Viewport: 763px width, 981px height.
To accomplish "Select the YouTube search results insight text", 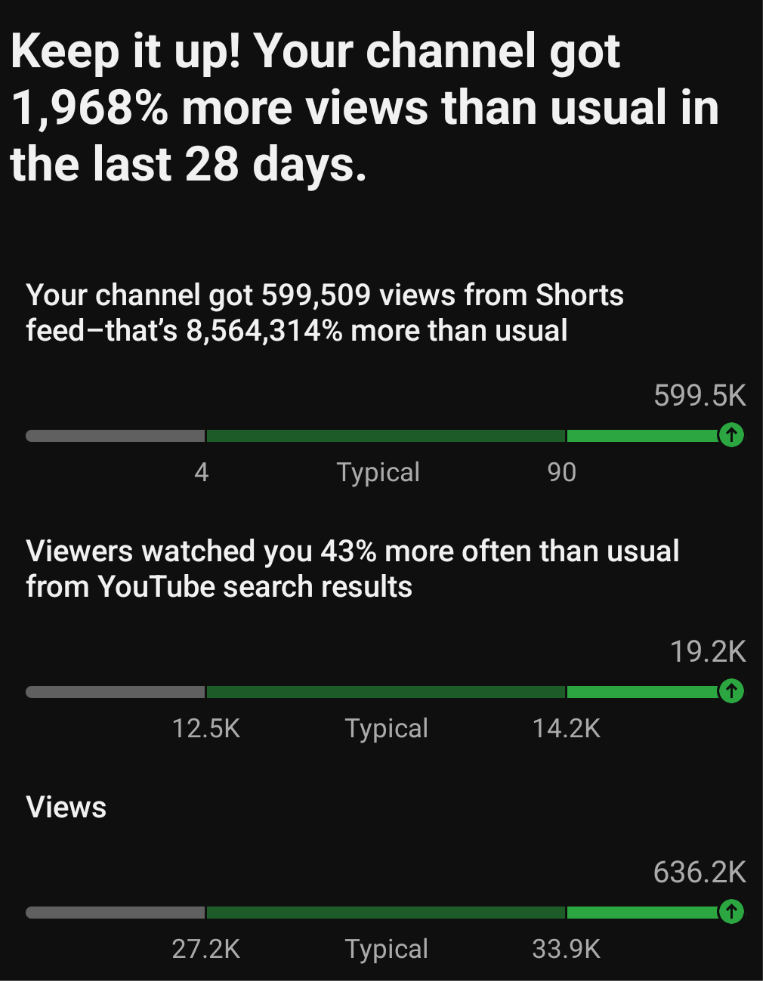I will pyautogui.click(x=352, y=569).
